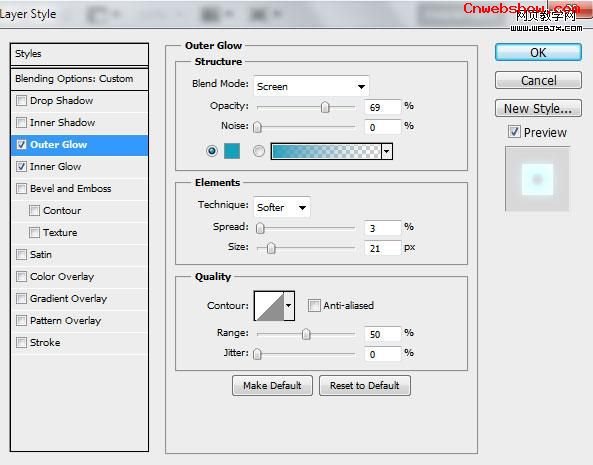Check the Satin checkbox
Viewport: 593px width, 465px height.
point(22,254)
